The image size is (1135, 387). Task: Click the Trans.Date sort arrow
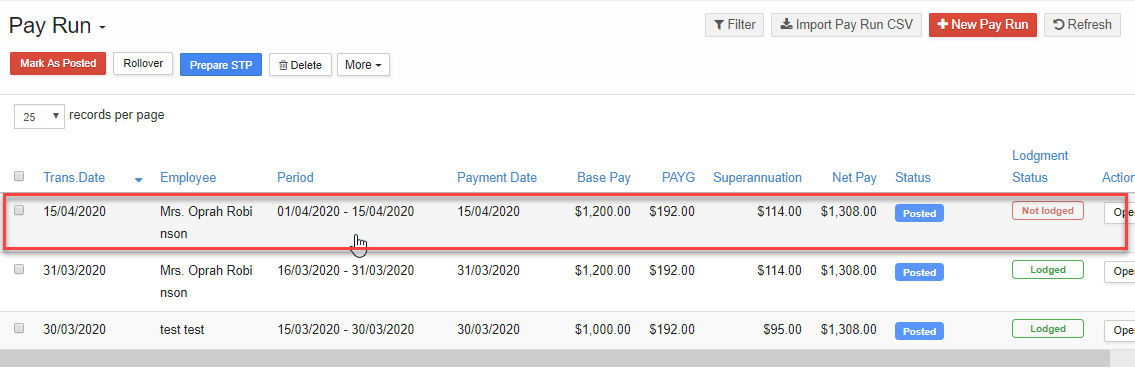[x=139, y=179]
